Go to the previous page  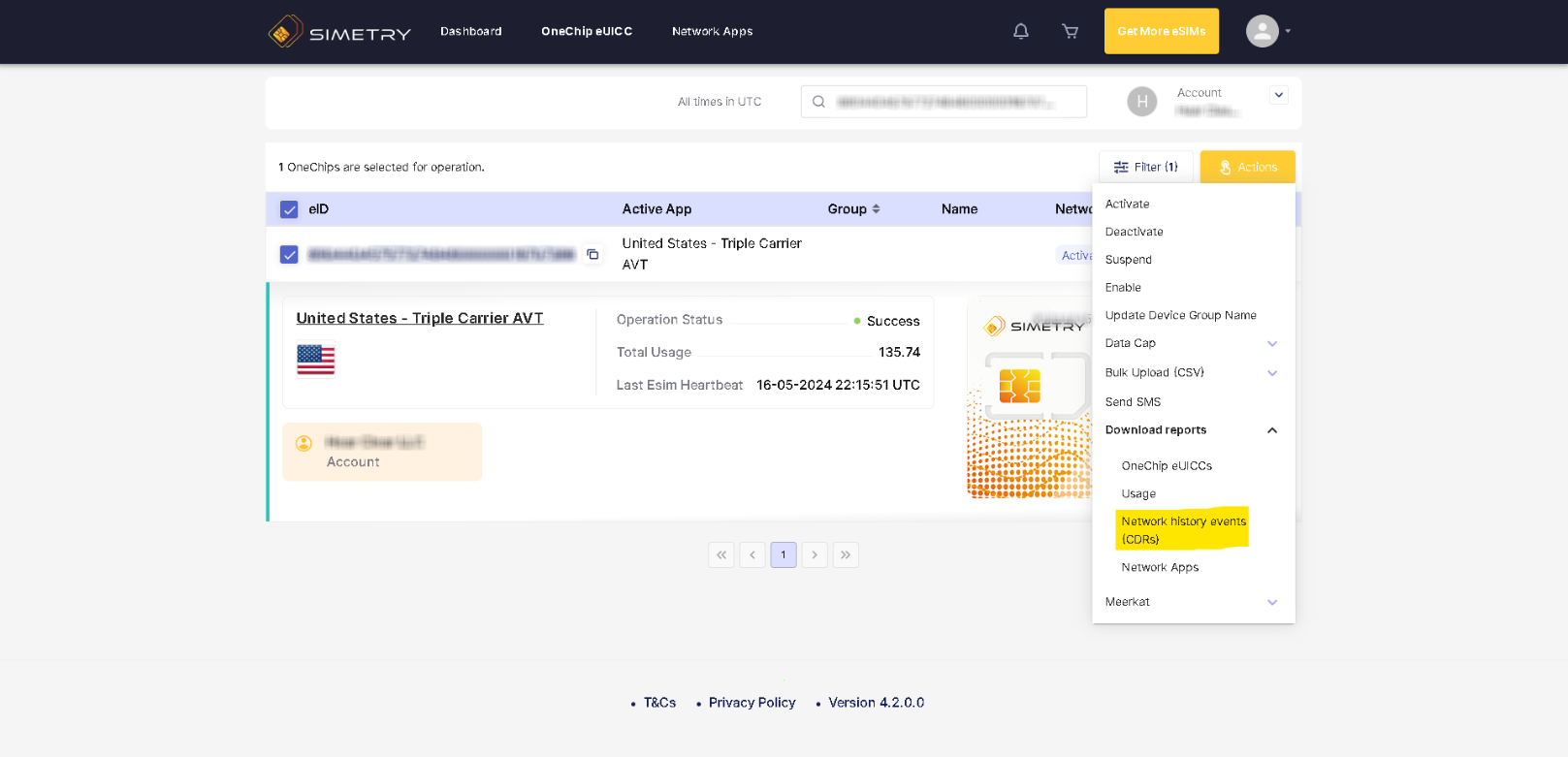(752, 554)
